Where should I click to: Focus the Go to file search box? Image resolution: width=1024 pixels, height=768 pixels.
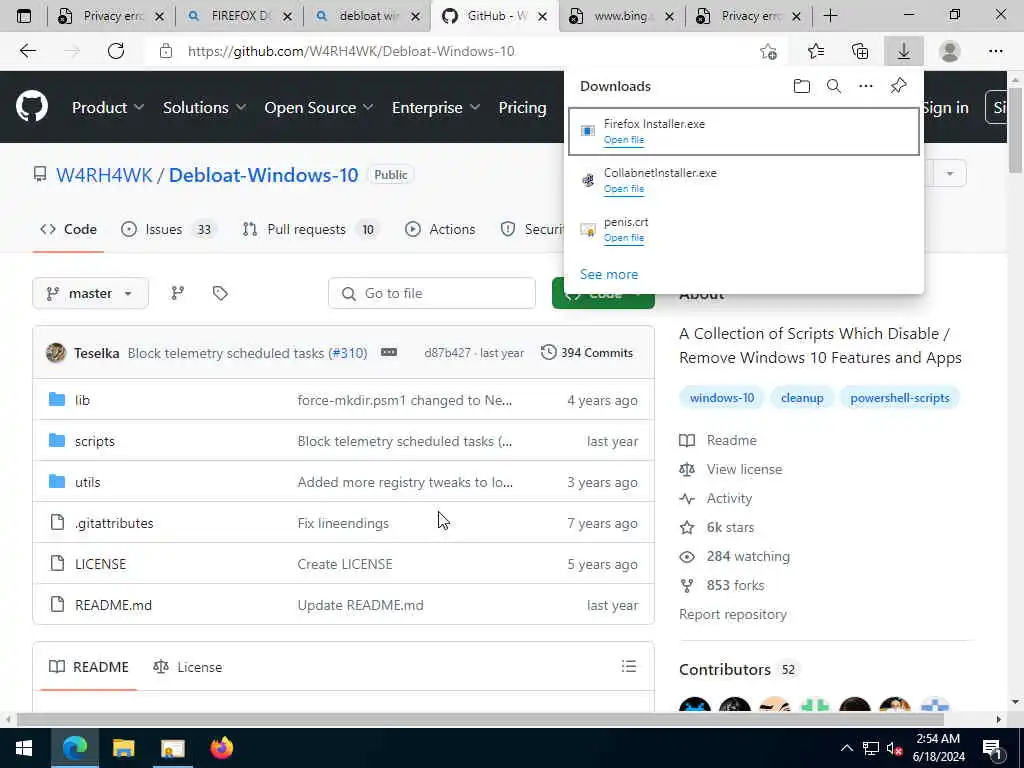click(432, 293)
